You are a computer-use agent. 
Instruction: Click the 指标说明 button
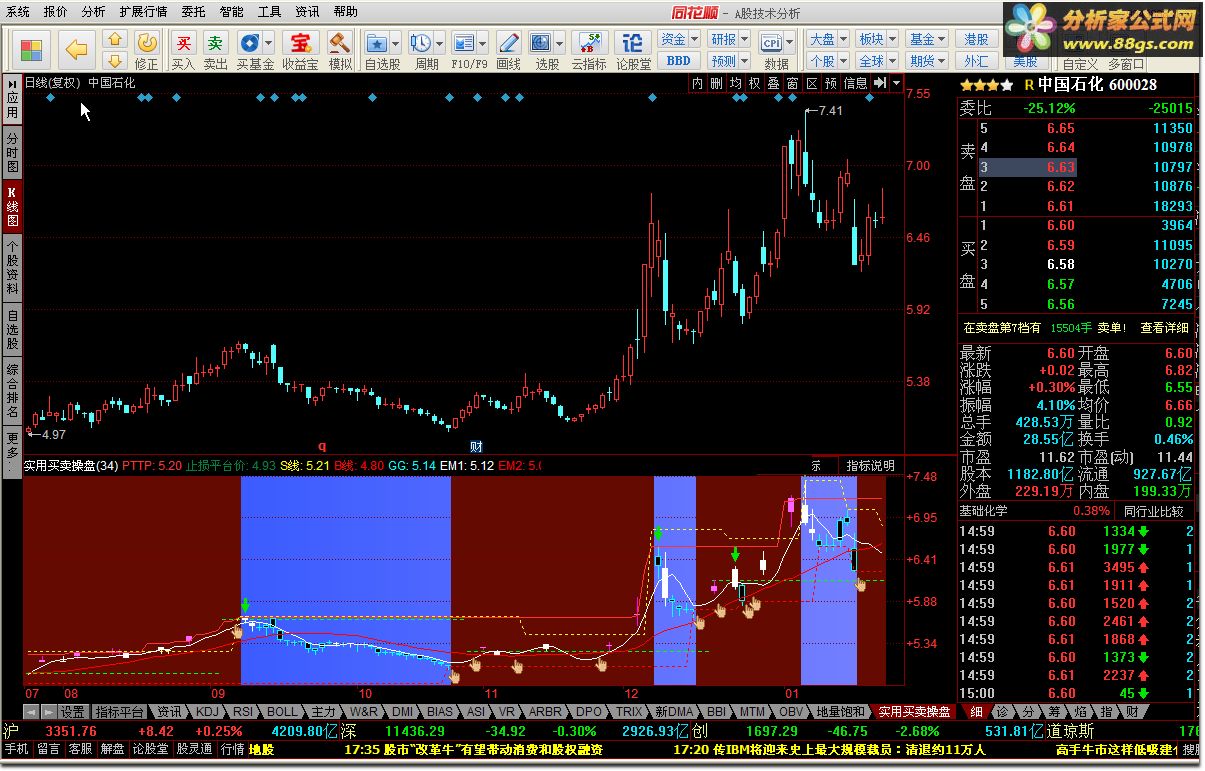[x=870, y=466]
